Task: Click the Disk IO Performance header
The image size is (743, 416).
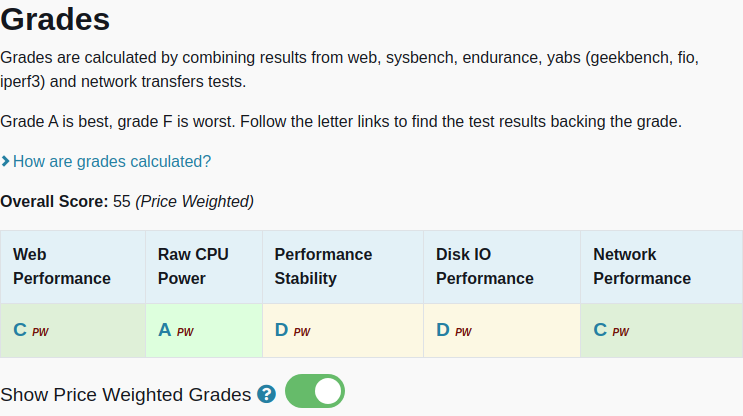Action: (x=485, y=266)
